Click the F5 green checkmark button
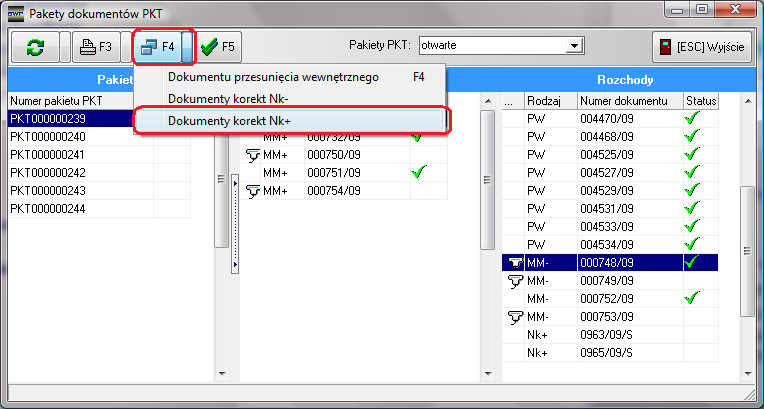 click(x=217, y=46)
